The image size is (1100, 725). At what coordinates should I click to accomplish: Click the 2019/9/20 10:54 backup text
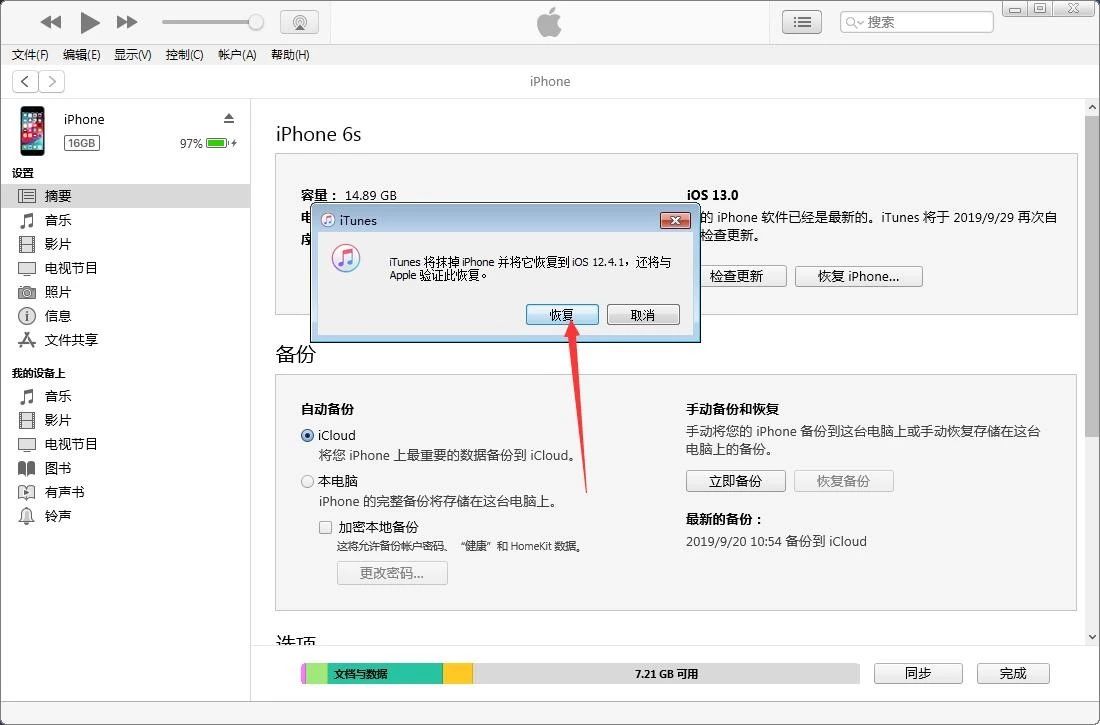pyautogui.click(x=776, y=541)
